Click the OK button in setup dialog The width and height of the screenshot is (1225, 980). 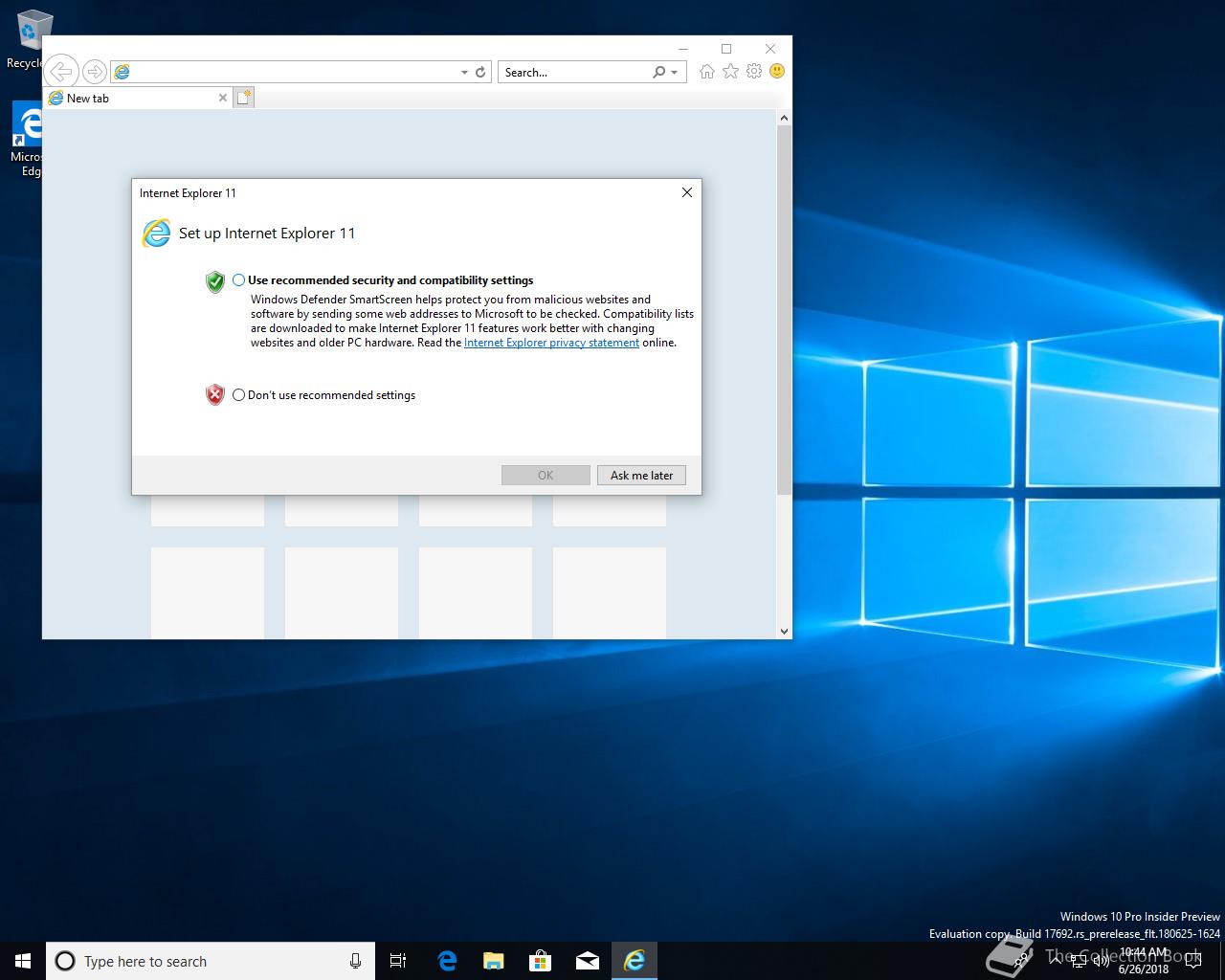(x=546, y=475)
